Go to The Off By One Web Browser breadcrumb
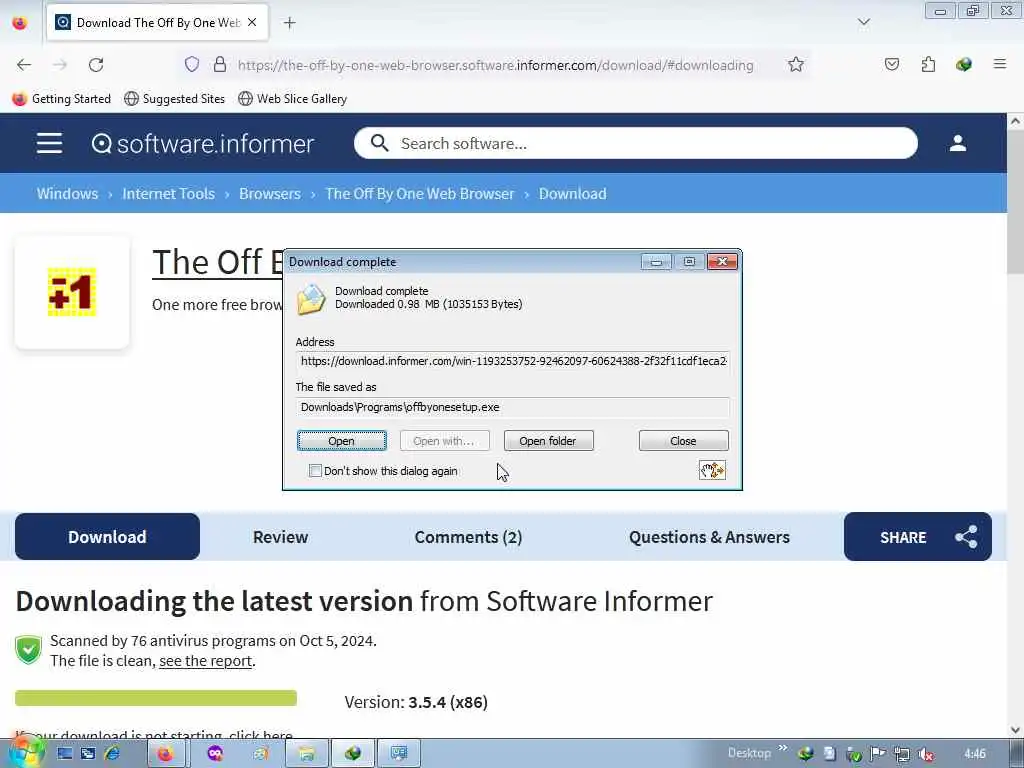 click(x=420, y=194)
